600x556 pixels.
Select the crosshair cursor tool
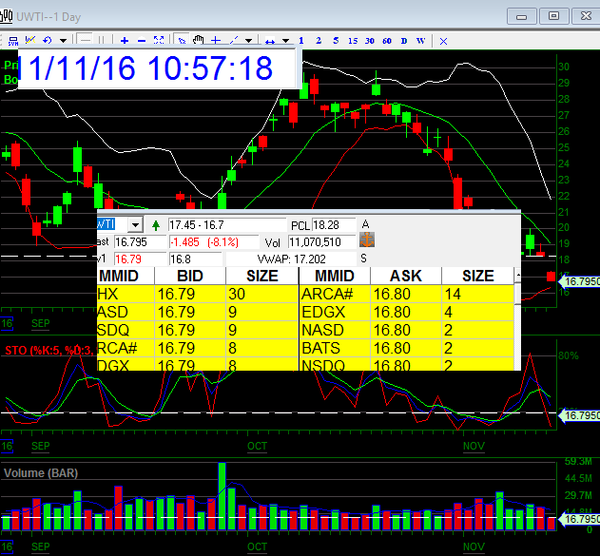coord(215,40)
